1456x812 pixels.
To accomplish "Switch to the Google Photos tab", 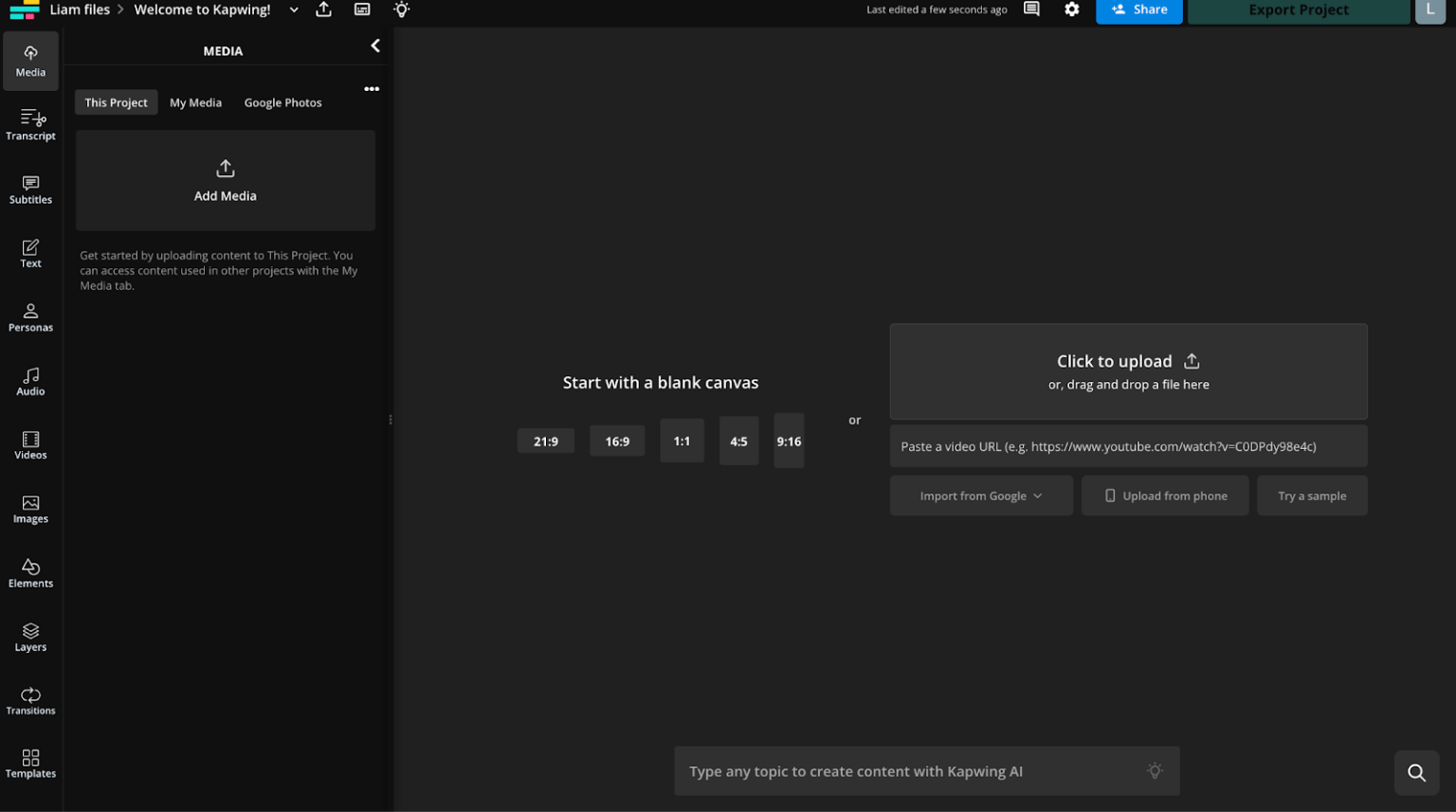I will (282, 102).
